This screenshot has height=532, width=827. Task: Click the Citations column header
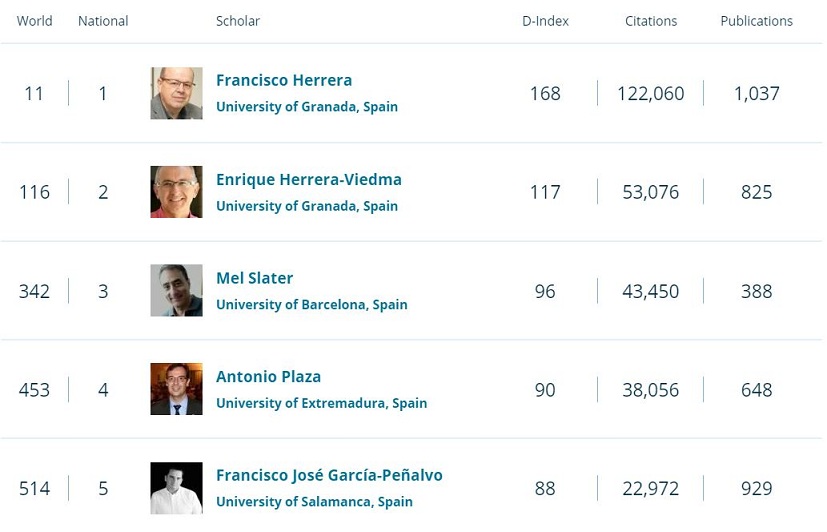pyautogui.click(x=651, y=21)
